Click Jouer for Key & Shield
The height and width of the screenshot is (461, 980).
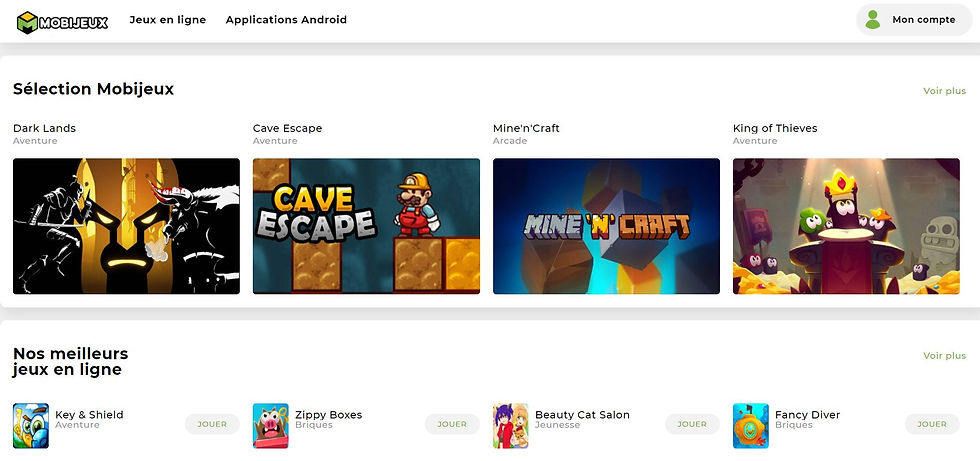(212, 424)
